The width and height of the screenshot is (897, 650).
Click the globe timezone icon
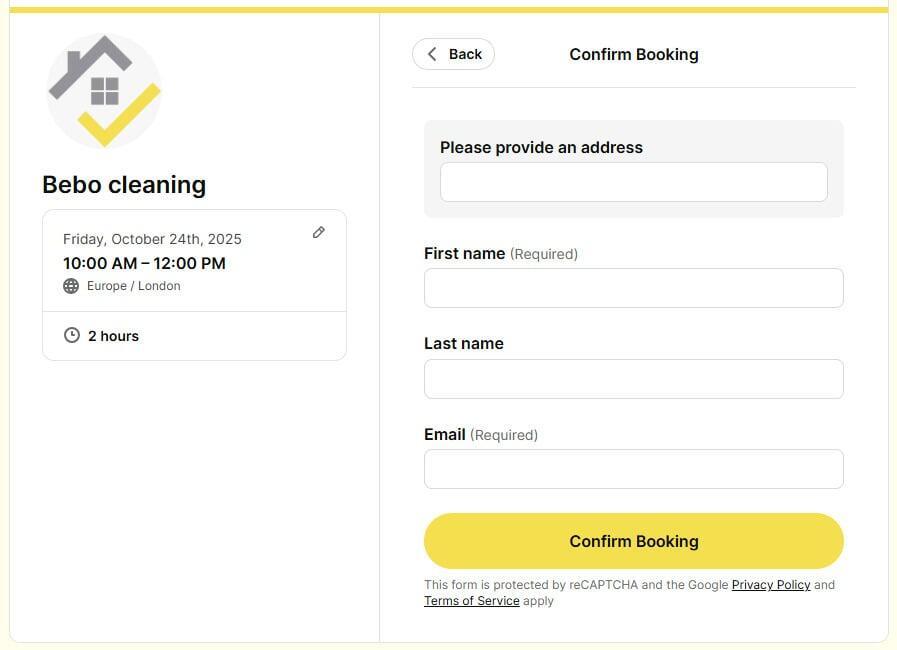tap(71, 286)
